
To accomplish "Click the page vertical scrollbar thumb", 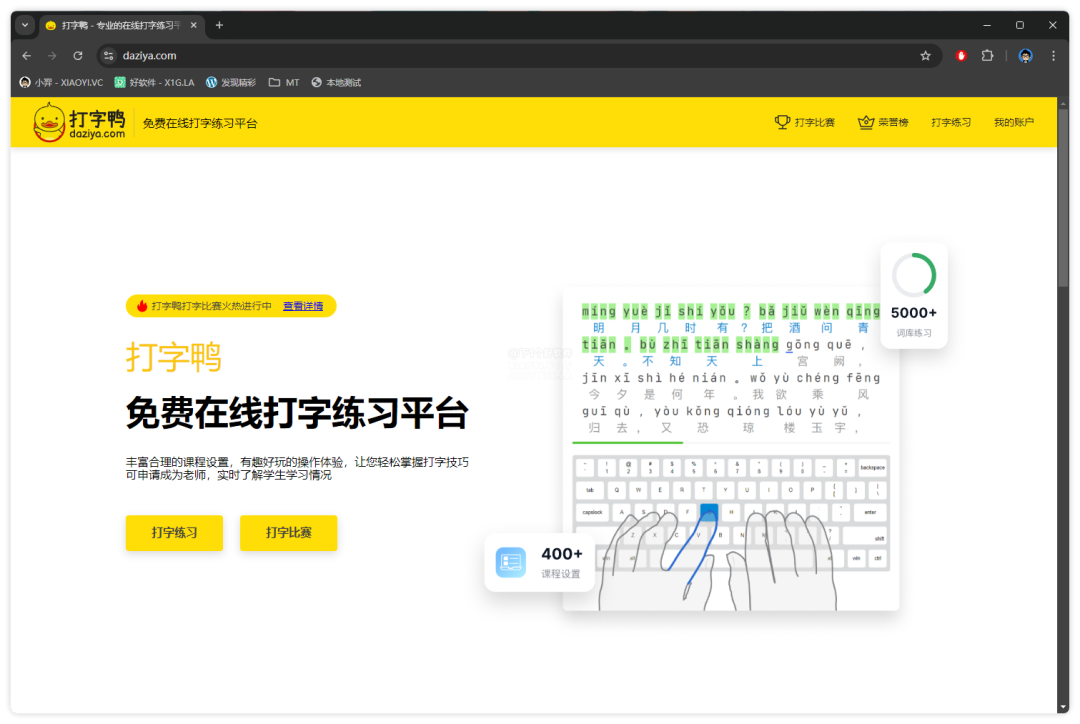I will coord(1063,196).
